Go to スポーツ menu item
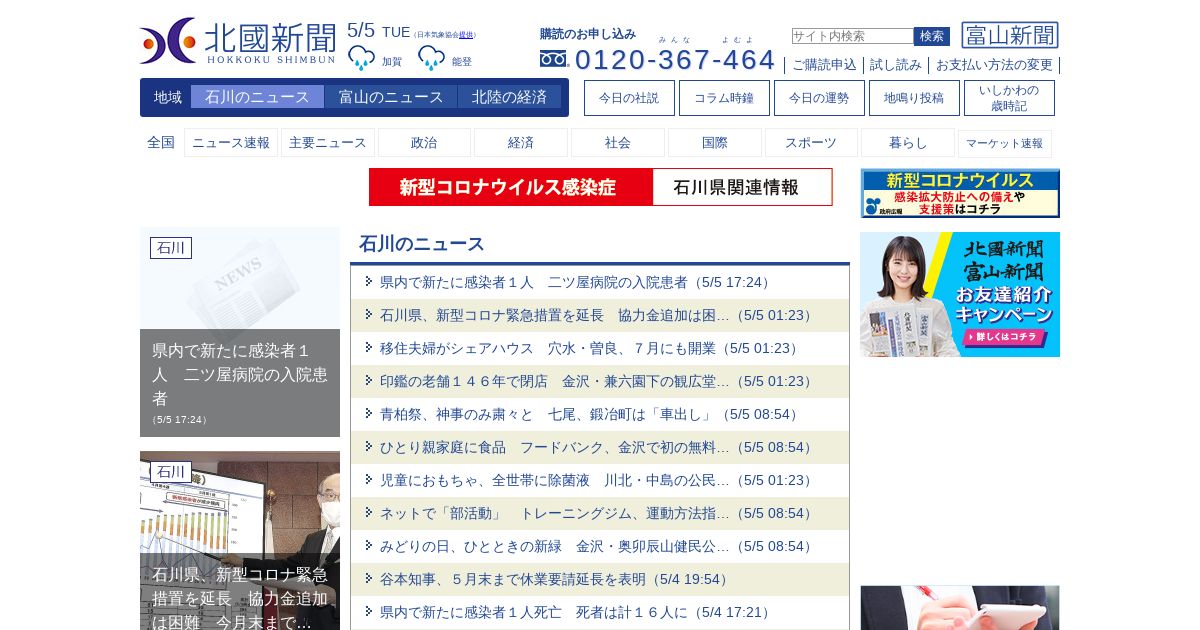1200x630 pixels. [811, 143]
